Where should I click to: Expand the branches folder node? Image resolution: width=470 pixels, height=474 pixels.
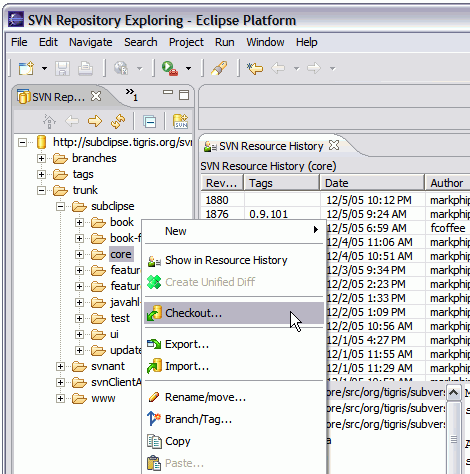(41, 158)
